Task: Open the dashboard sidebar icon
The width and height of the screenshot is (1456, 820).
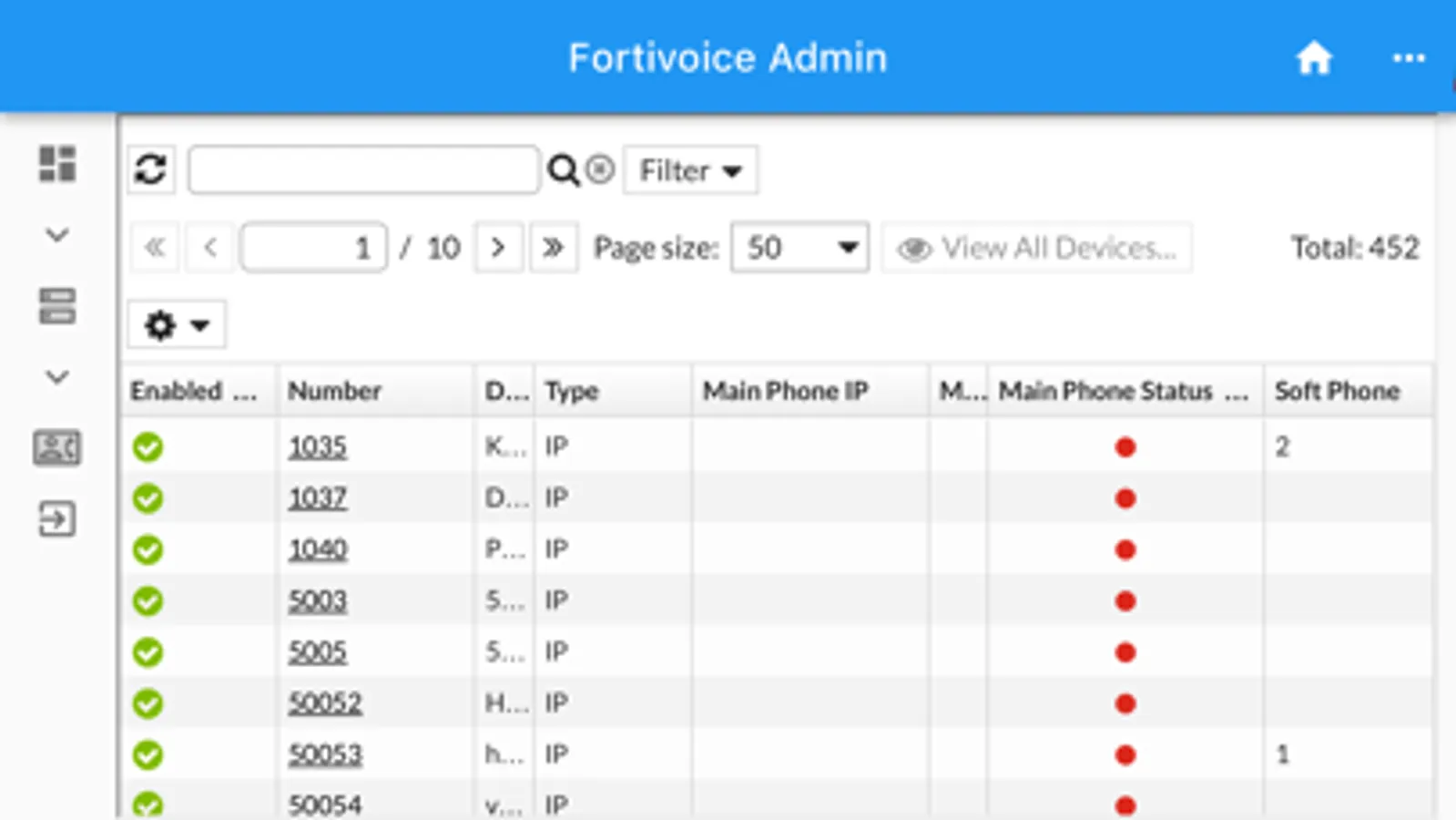Action: (56, 164)
